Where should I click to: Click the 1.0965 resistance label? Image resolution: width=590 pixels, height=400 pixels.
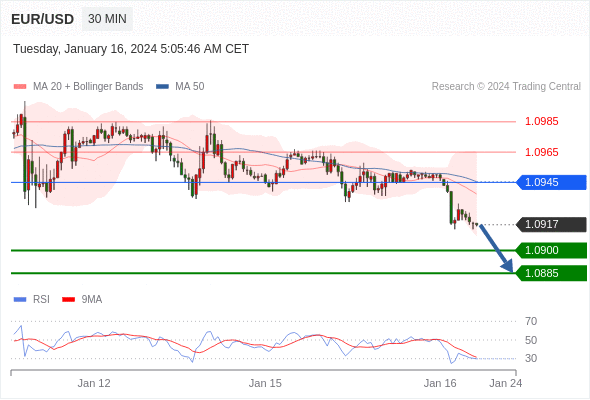(x=541, y=152)
